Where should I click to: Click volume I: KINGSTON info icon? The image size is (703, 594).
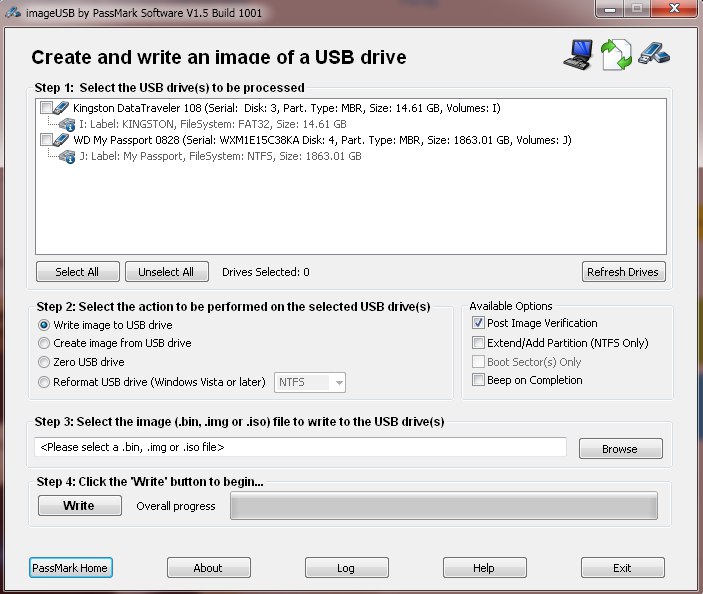pos(67,124)
